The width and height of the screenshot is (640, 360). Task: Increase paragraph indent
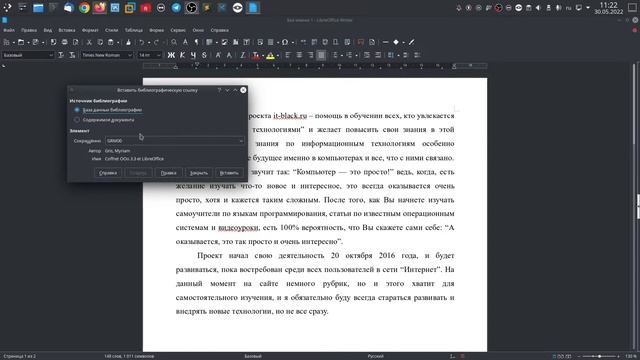click(367, 55)
